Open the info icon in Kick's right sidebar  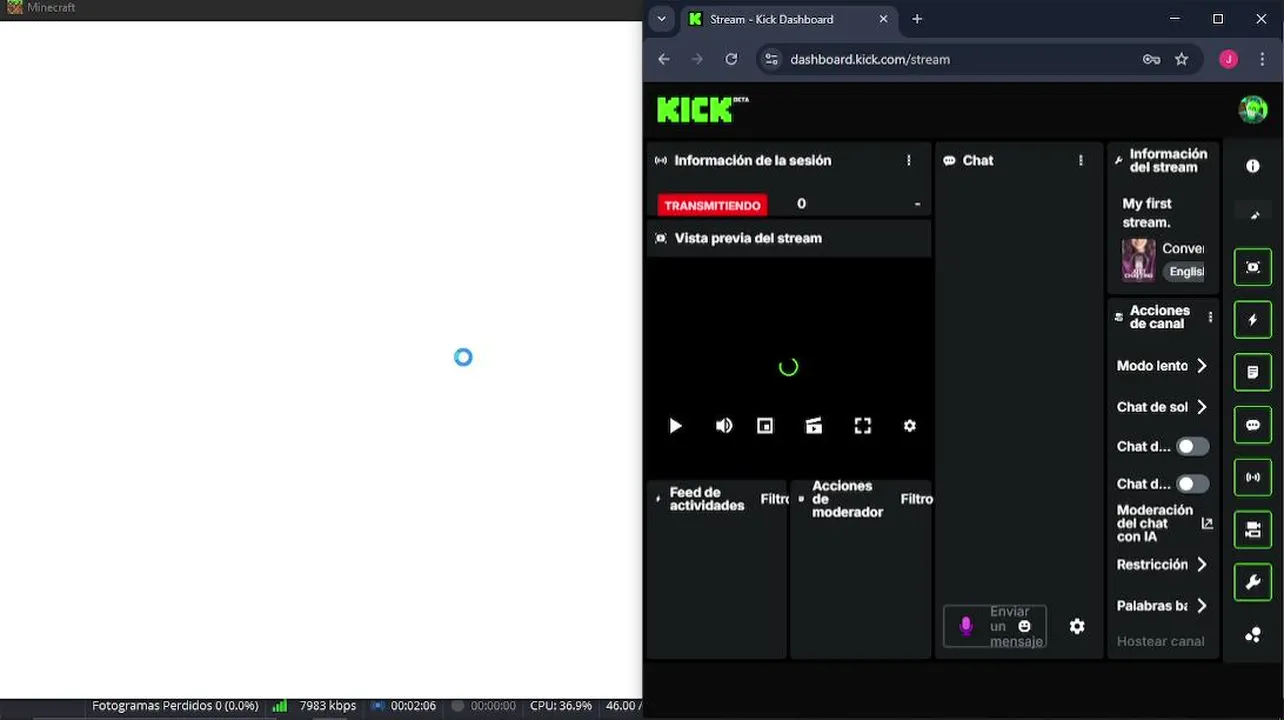(x=1253, y=166)
